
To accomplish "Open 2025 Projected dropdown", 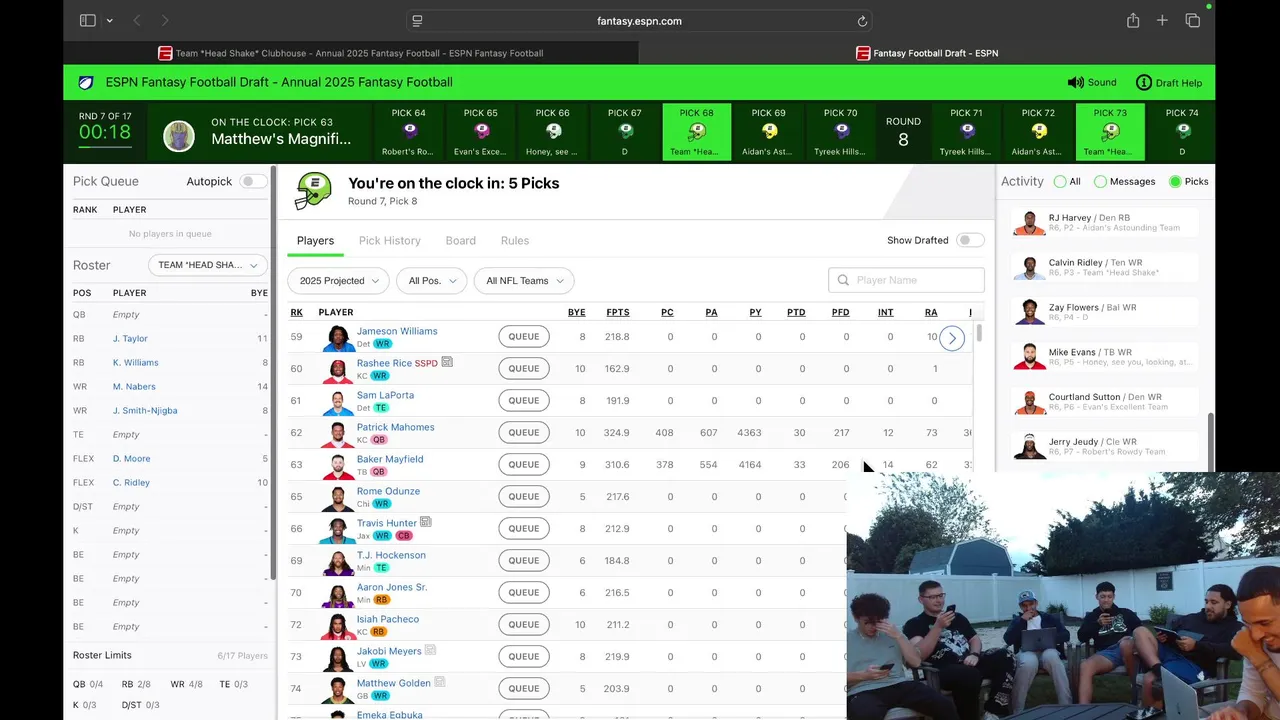I will (339, 281).
